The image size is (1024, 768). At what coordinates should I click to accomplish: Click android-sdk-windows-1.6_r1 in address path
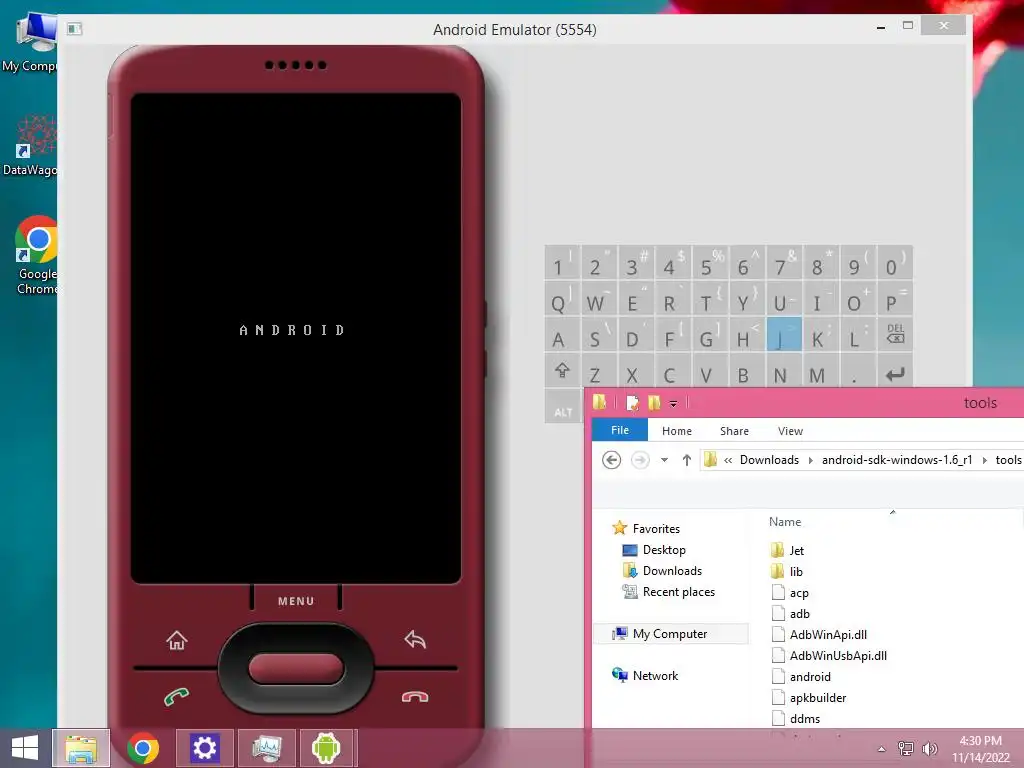(897, 460)
